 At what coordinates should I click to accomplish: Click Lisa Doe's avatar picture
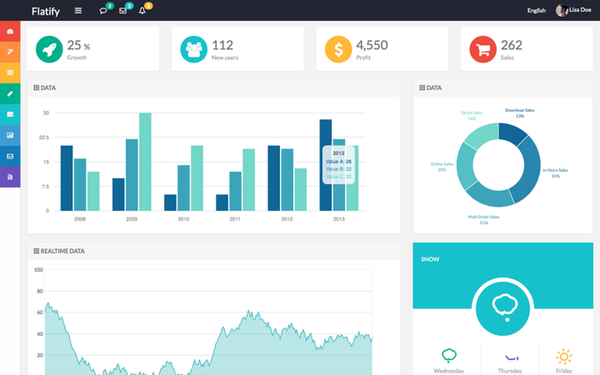pyautogui.click(x=562, y=10)
